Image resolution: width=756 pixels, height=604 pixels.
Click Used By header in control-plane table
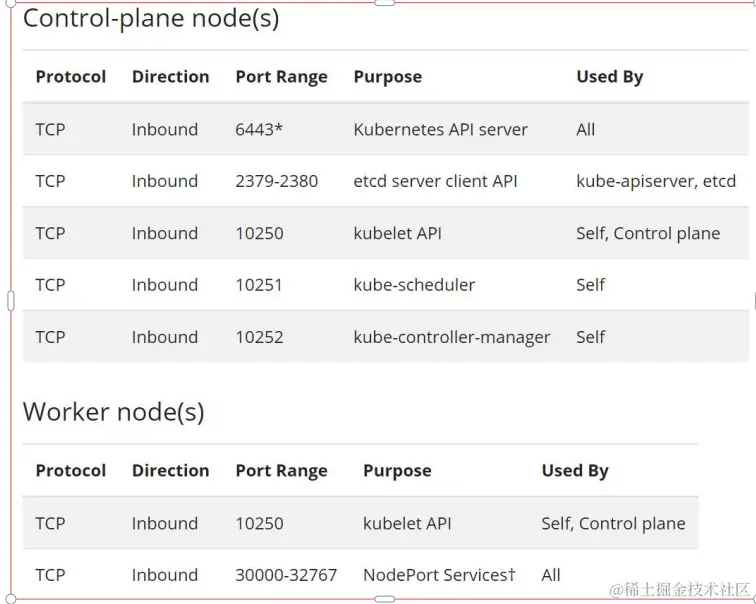tap(609, 77)
